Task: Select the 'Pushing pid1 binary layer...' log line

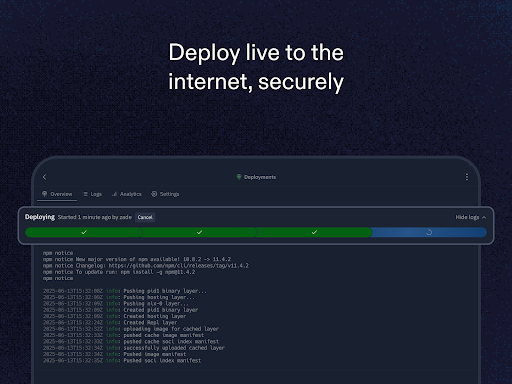Action: 125,291
